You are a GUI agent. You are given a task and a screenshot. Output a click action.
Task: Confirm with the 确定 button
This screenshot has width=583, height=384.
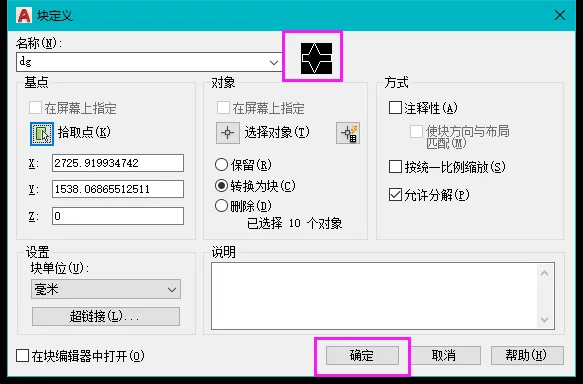click(362, 356)
